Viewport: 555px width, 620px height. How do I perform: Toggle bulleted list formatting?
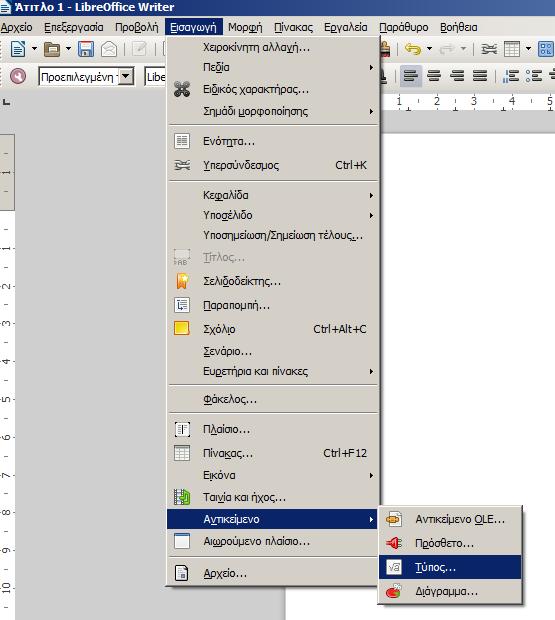tap(534, 76)
